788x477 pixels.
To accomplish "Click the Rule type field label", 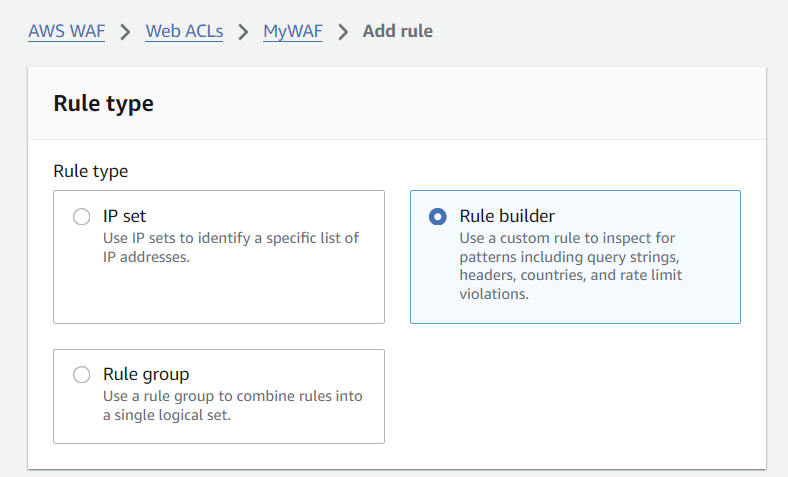I will 91,171.
